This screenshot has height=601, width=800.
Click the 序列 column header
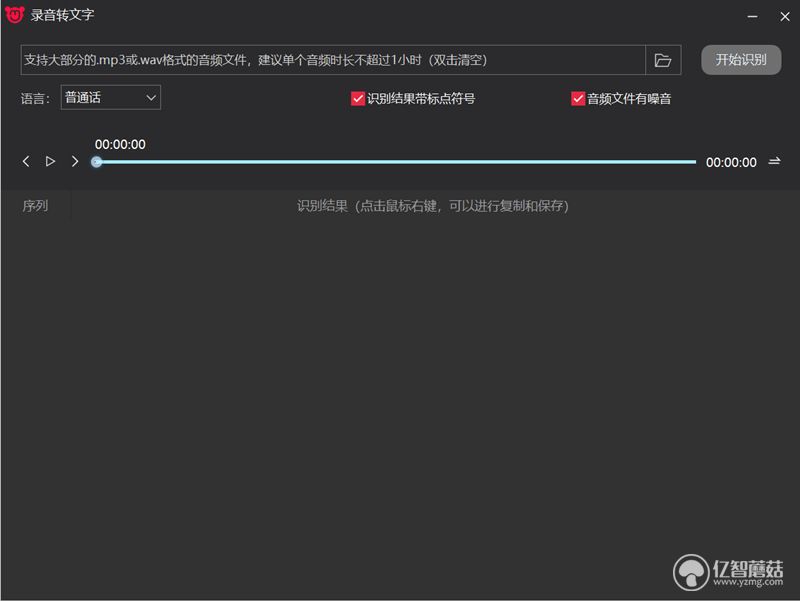coord(35,206)
